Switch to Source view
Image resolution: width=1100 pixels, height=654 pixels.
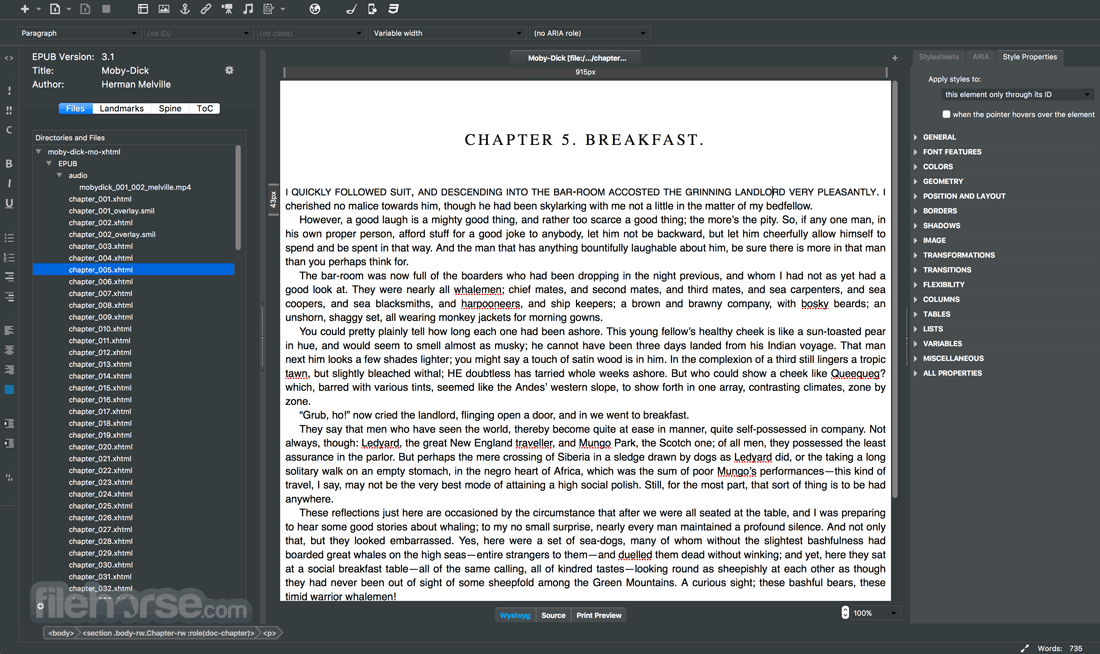554,615
